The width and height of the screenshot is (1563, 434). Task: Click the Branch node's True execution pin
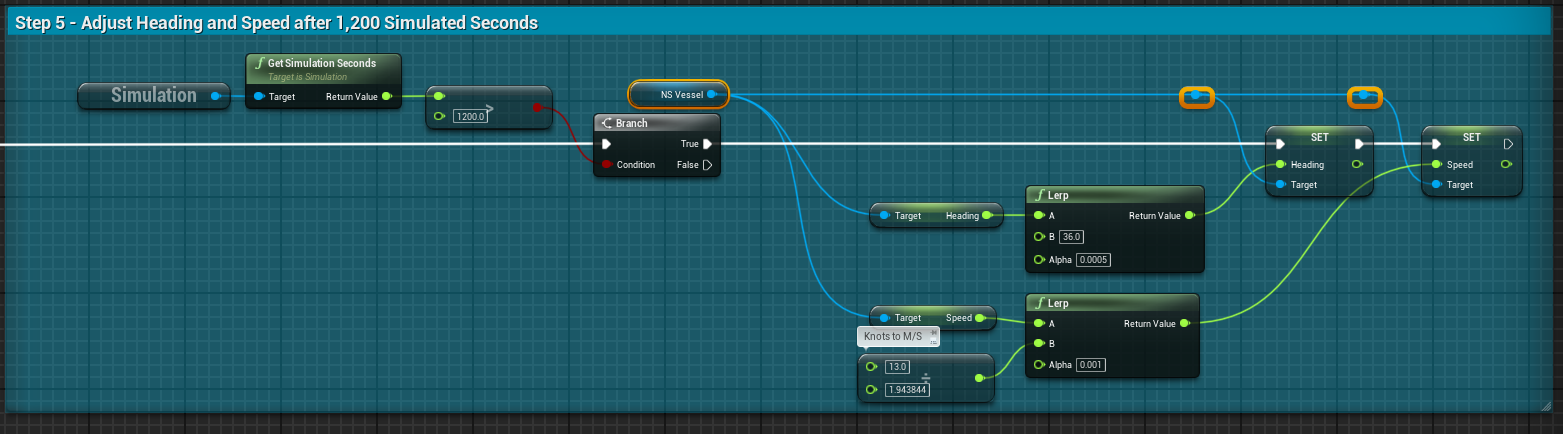[707, 144]
